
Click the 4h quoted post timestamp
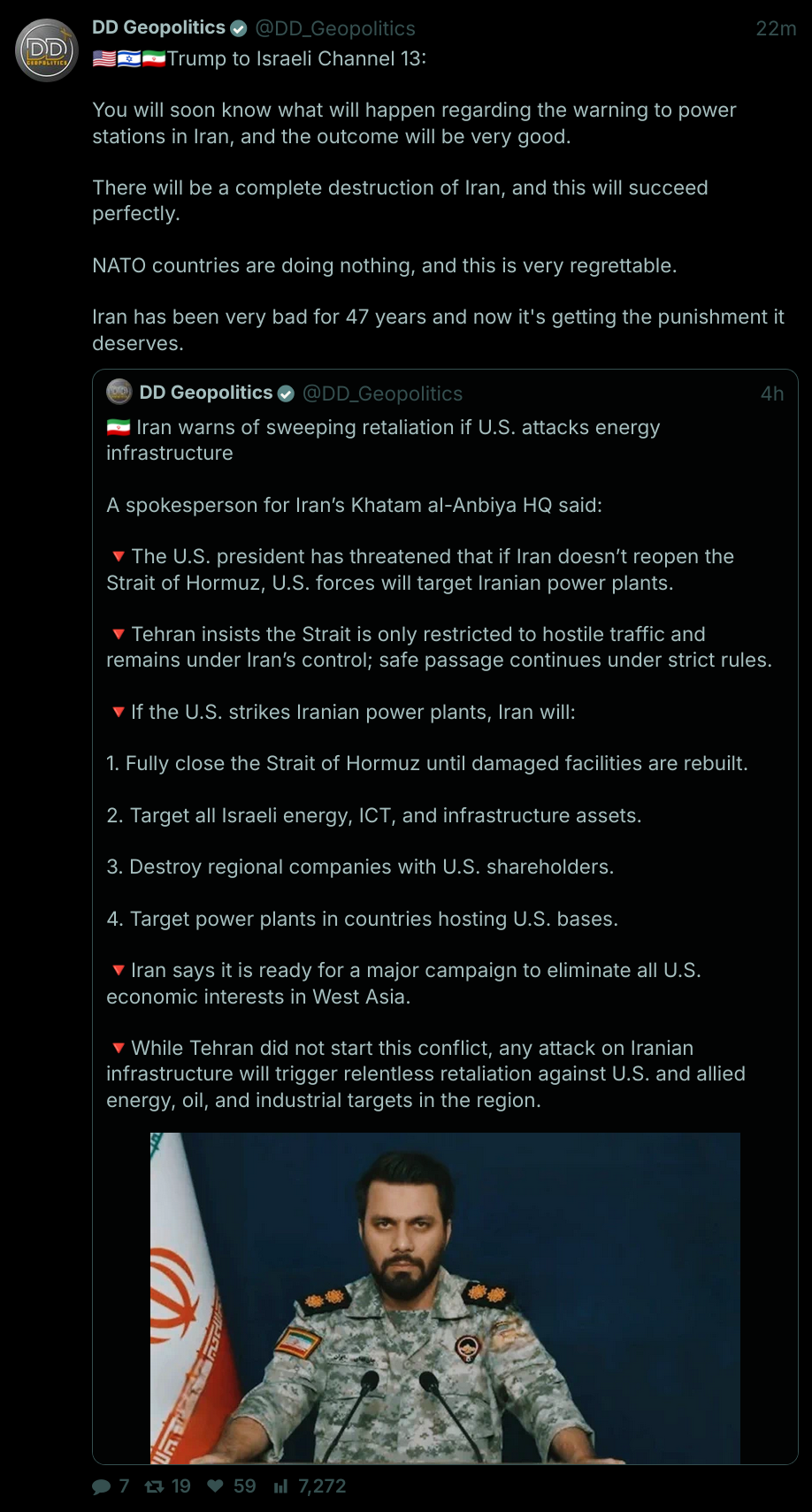pos(772,393)
